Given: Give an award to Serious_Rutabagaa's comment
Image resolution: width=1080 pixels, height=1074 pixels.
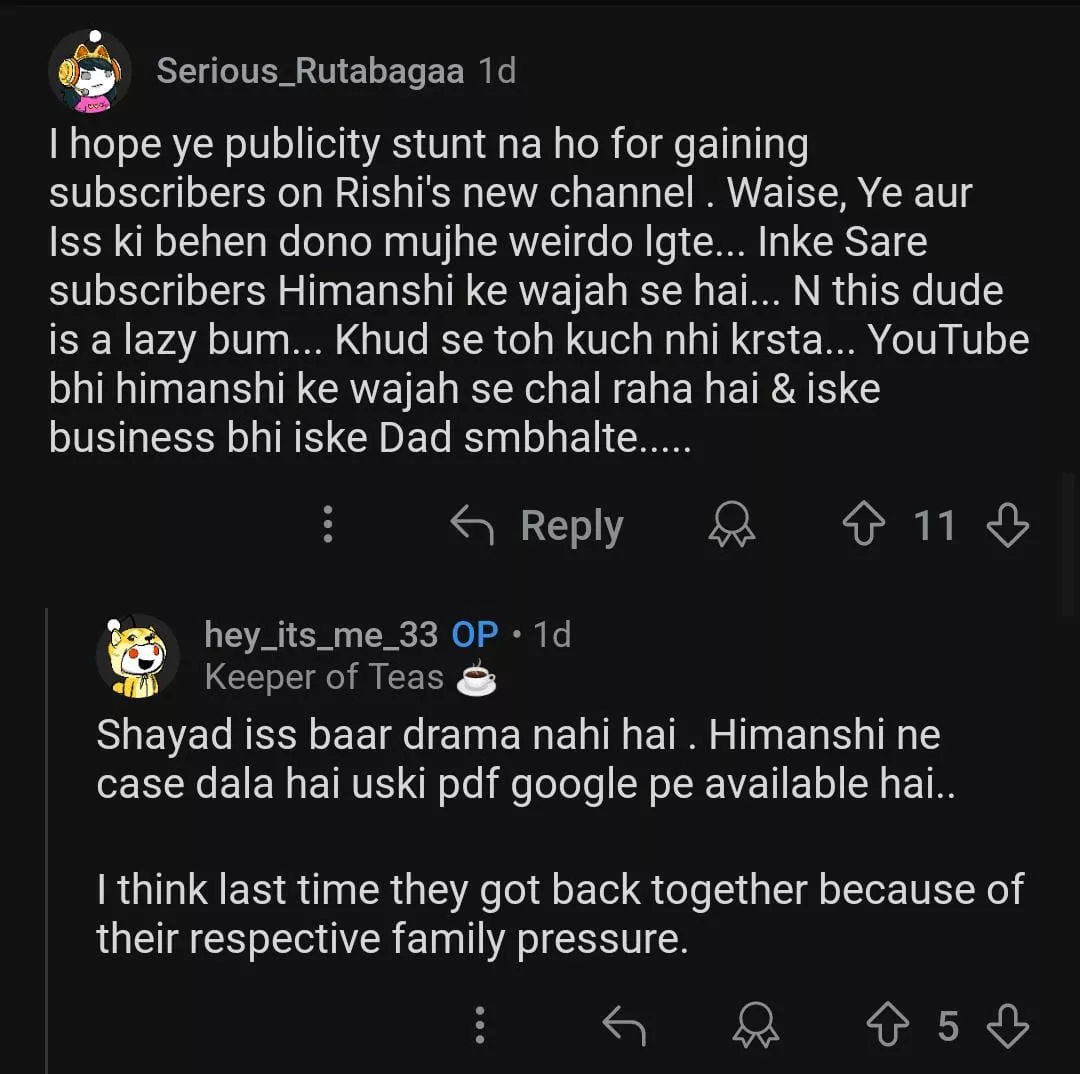Looking at the screenshot, I should click(x=731, y=524).
